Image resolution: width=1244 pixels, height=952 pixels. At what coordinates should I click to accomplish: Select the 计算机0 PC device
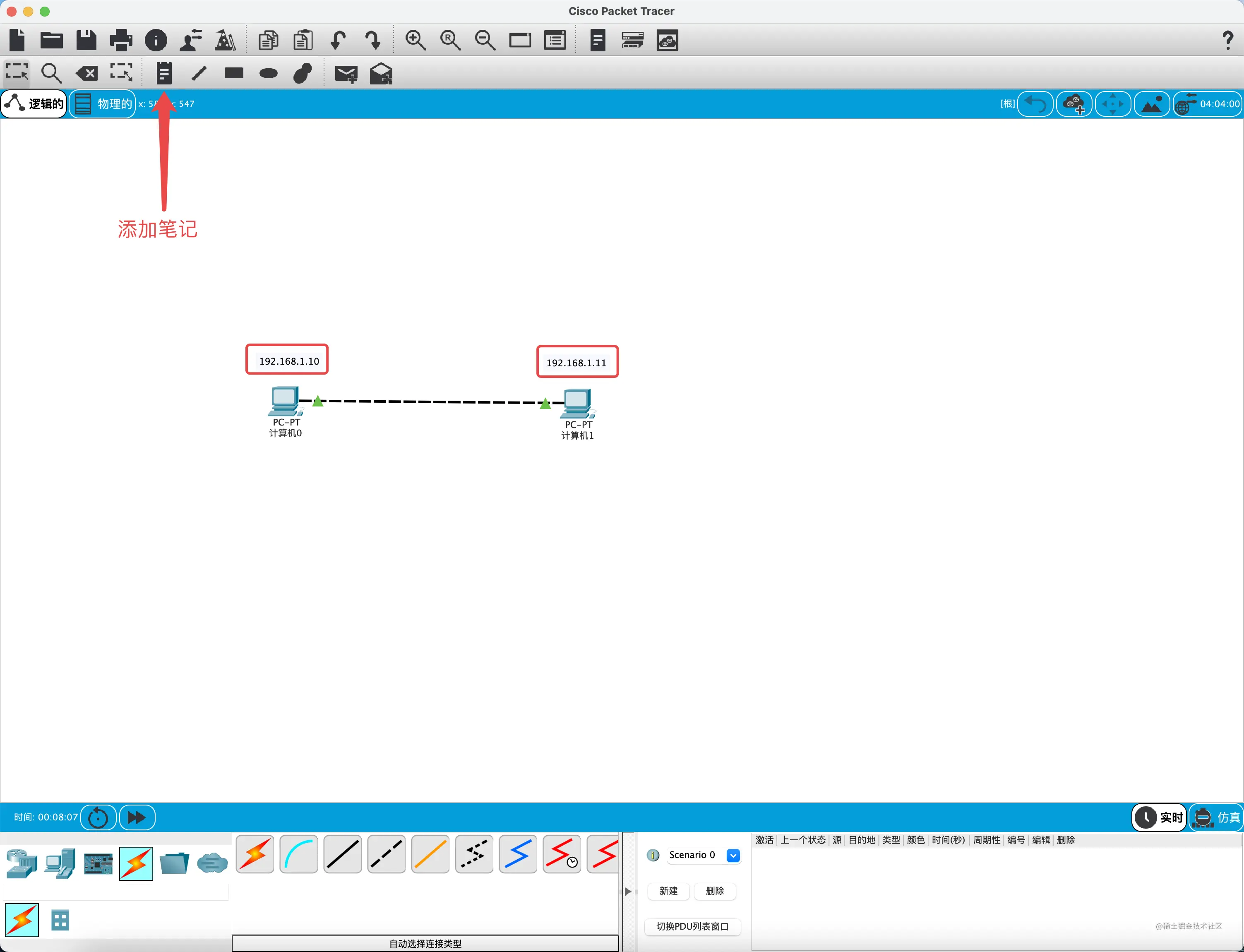click(285, 402)
